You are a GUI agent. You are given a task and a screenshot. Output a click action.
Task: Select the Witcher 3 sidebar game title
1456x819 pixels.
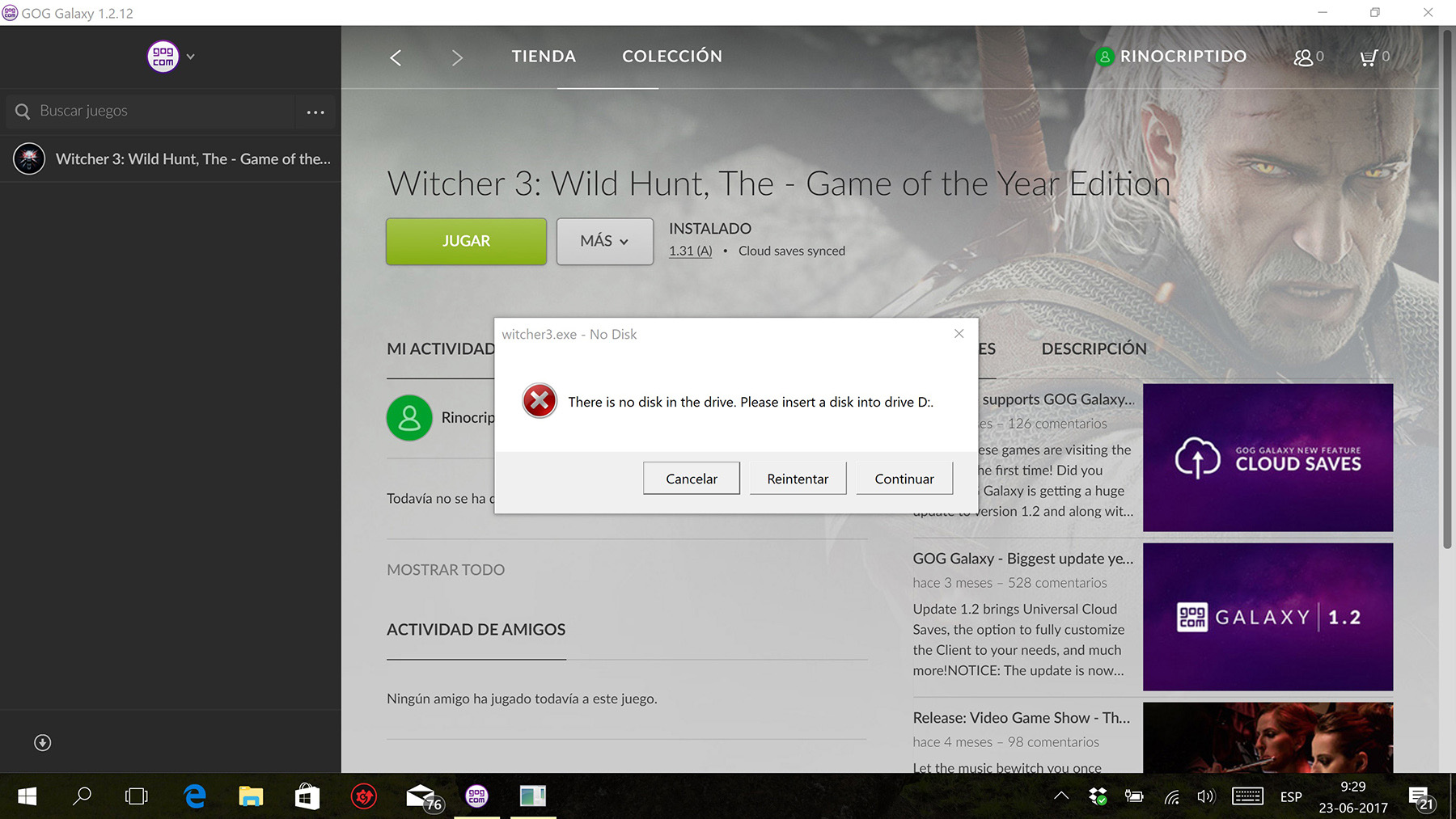pos(193,159)
